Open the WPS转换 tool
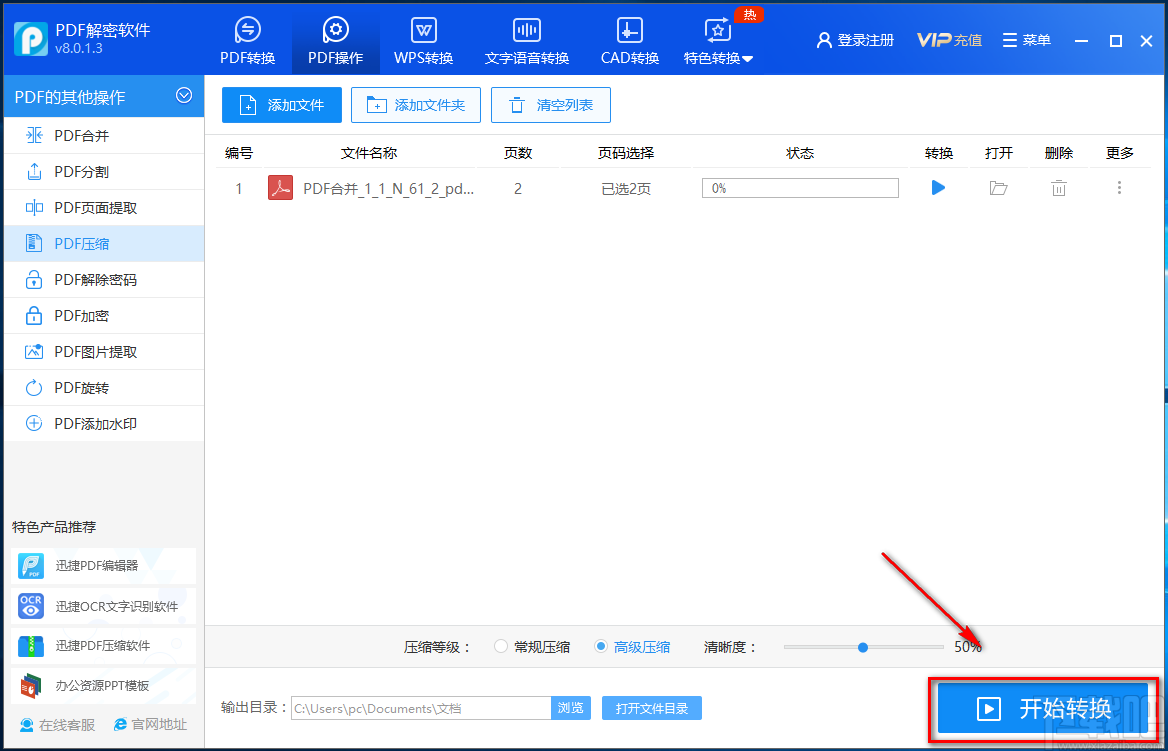The image size is (1168, 751). tap(423, 40)
